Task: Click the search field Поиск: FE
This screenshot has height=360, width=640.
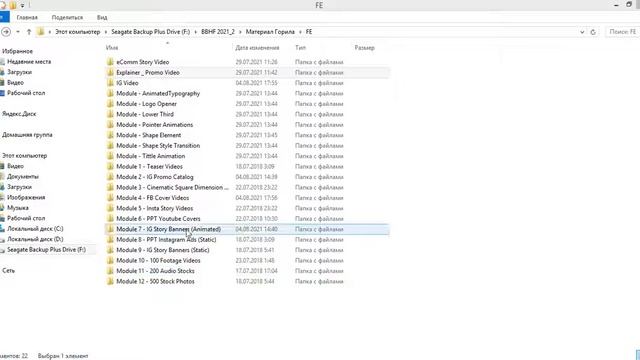Action: (x=622, y=32)
